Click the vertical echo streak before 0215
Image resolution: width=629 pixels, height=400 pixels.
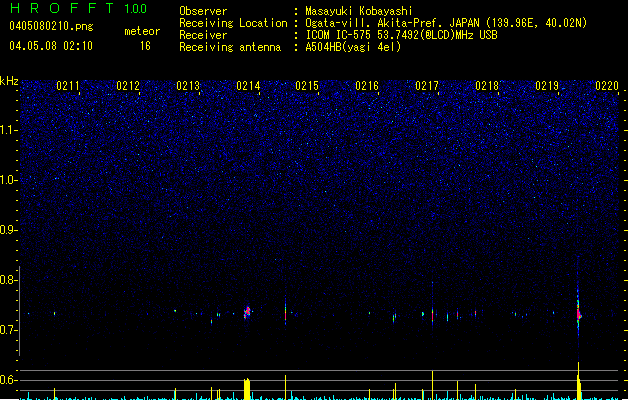tap(285, 311)
